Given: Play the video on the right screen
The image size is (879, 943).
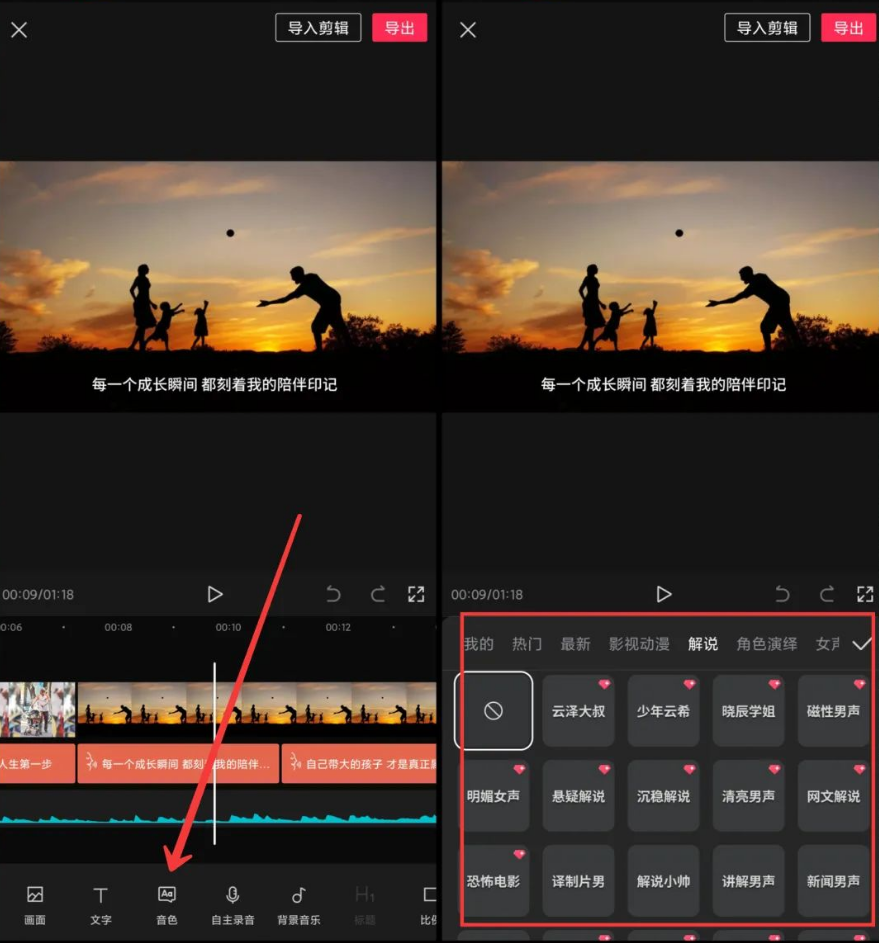Looking at the screenshot, I should click(x=663, y=594).
